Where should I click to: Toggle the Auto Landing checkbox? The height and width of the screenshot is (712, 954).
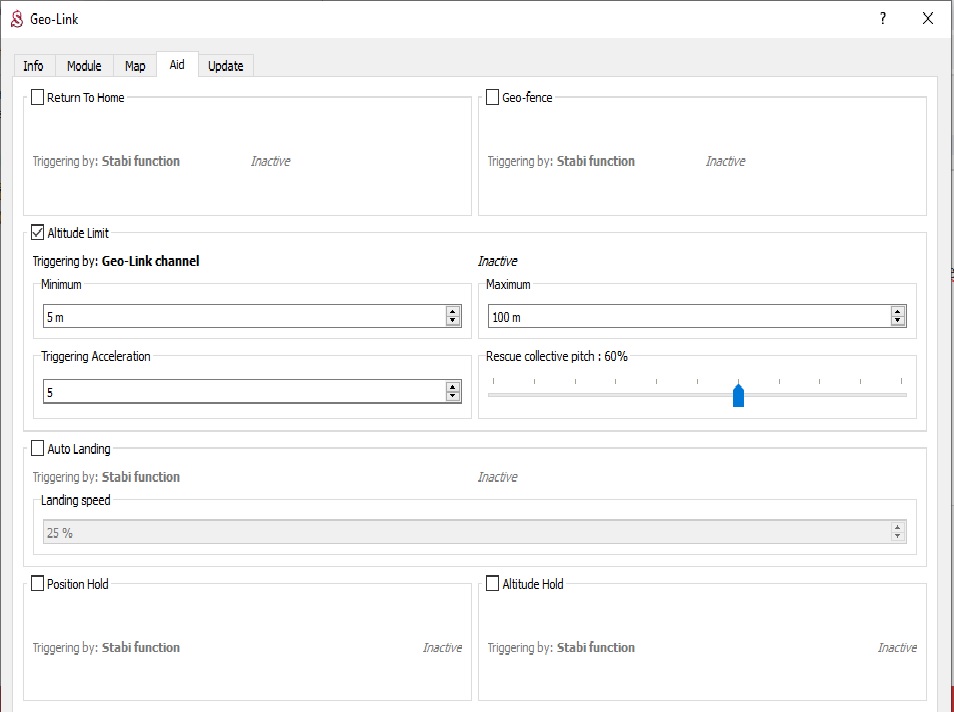click(38, 449)
